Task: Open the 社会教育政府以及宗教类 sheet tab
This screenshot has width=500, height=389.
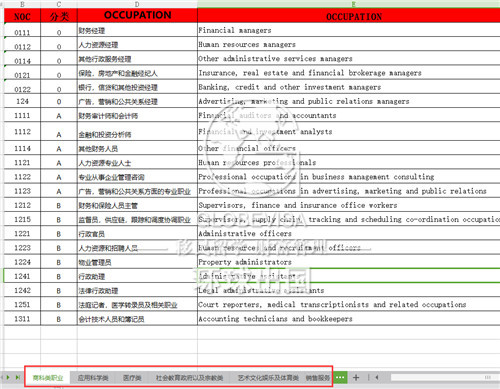Action: (x=189, y=378)
